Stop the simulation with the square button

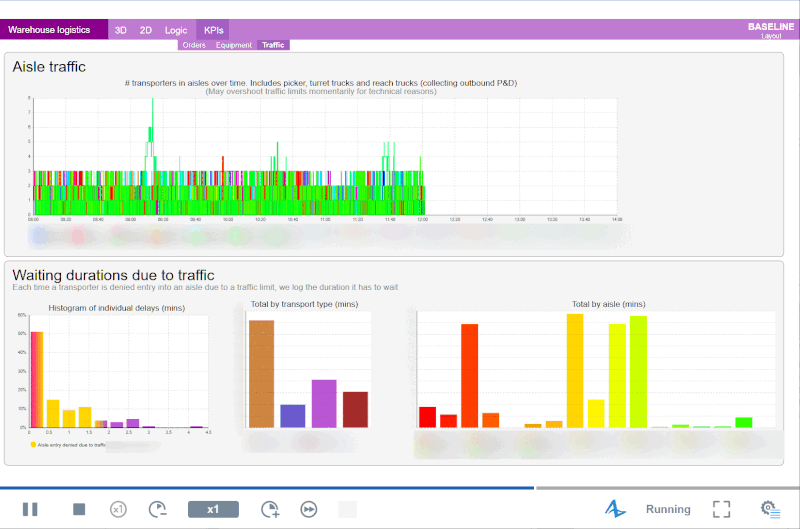[79, 509]
